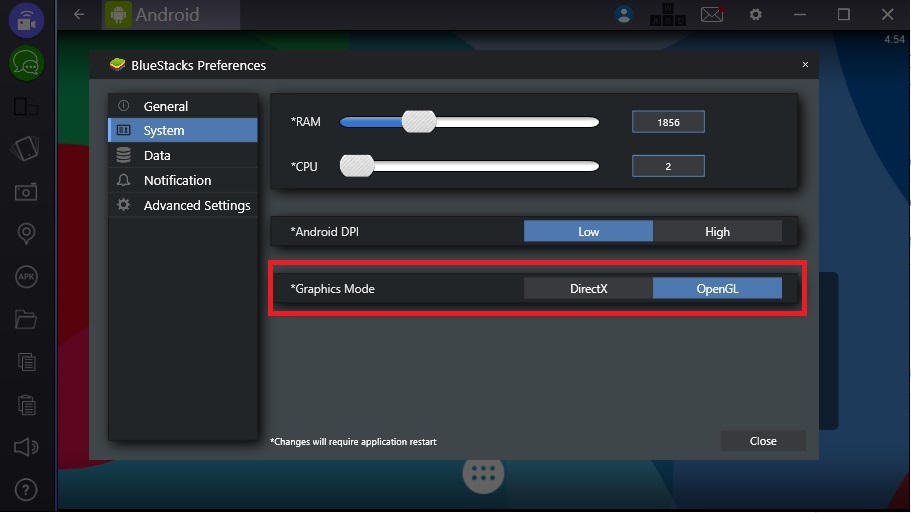This screenshot has height=513, width=911.
Task: Open the settings gear in title bar
Action: tap(755, 14)
